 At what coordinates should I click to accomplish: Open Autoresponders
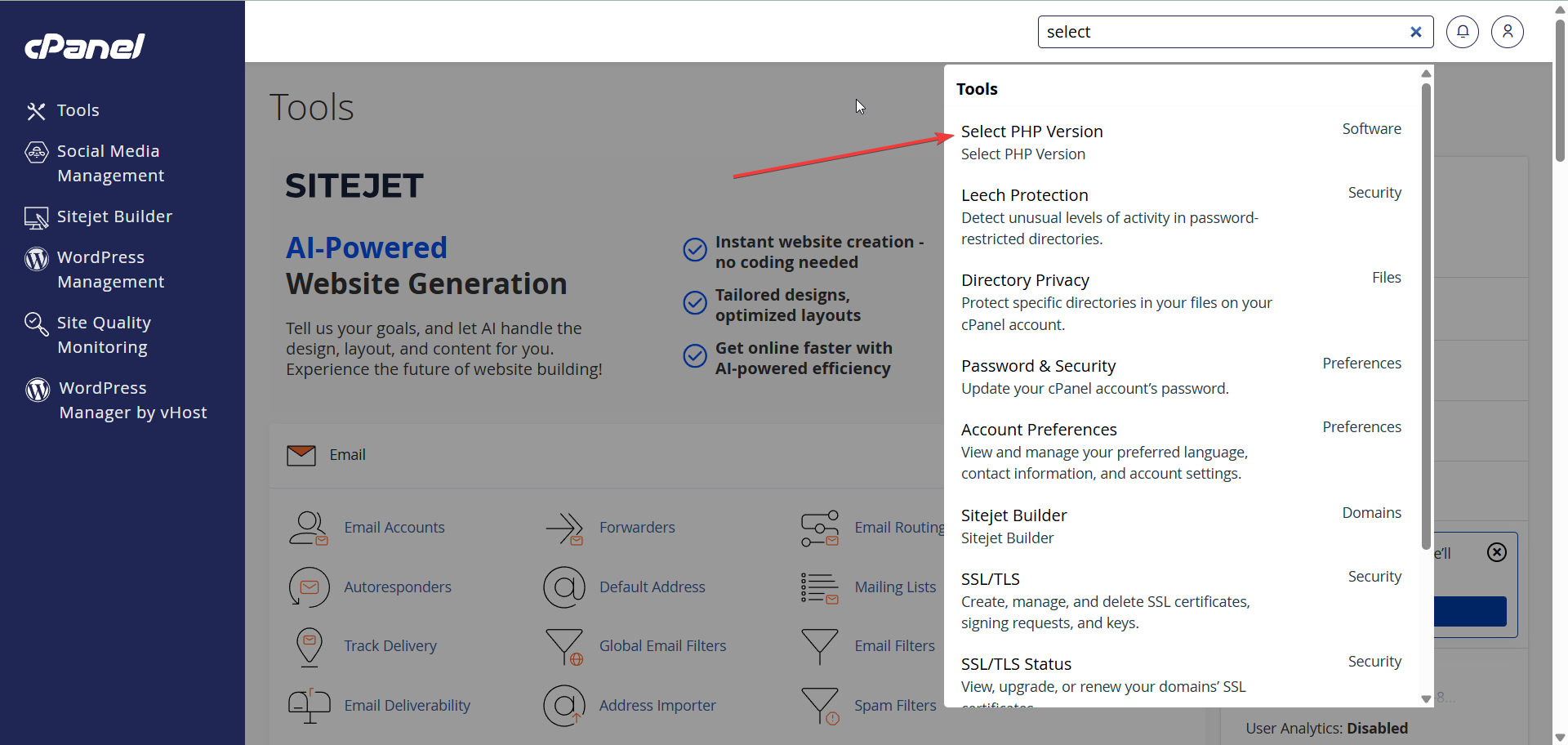tap(398, 587)
